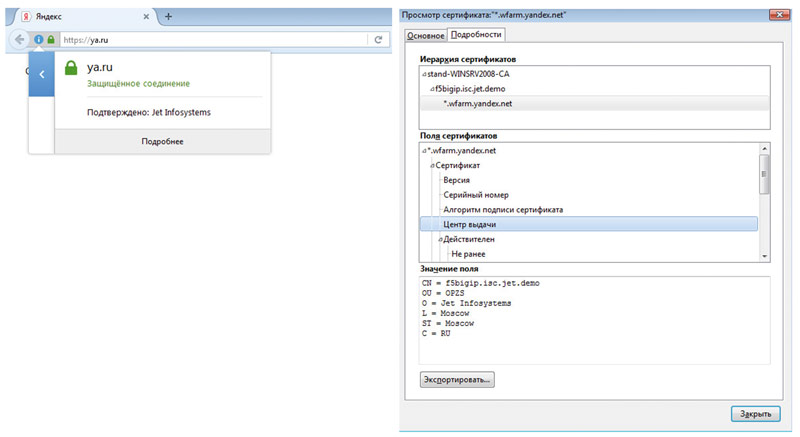Image resolution: width=800 pixels, height=437 pixels.
Task: Reload the page with the refresh icon
Action: tap(378, 40)
